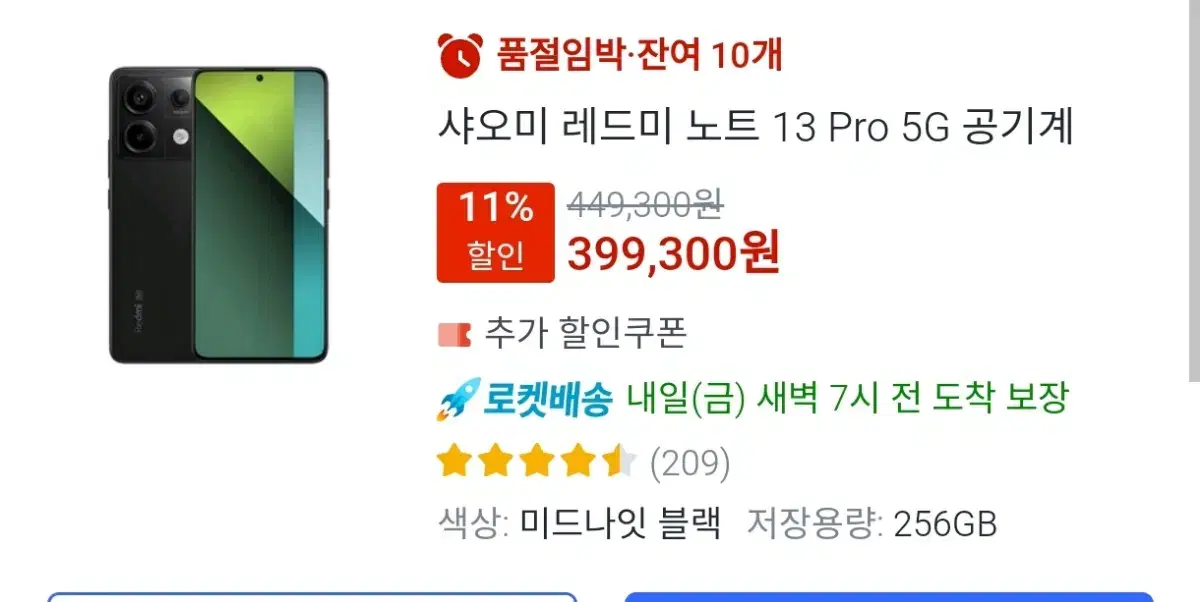Click the blue button at the bottom right

[889, 597]
